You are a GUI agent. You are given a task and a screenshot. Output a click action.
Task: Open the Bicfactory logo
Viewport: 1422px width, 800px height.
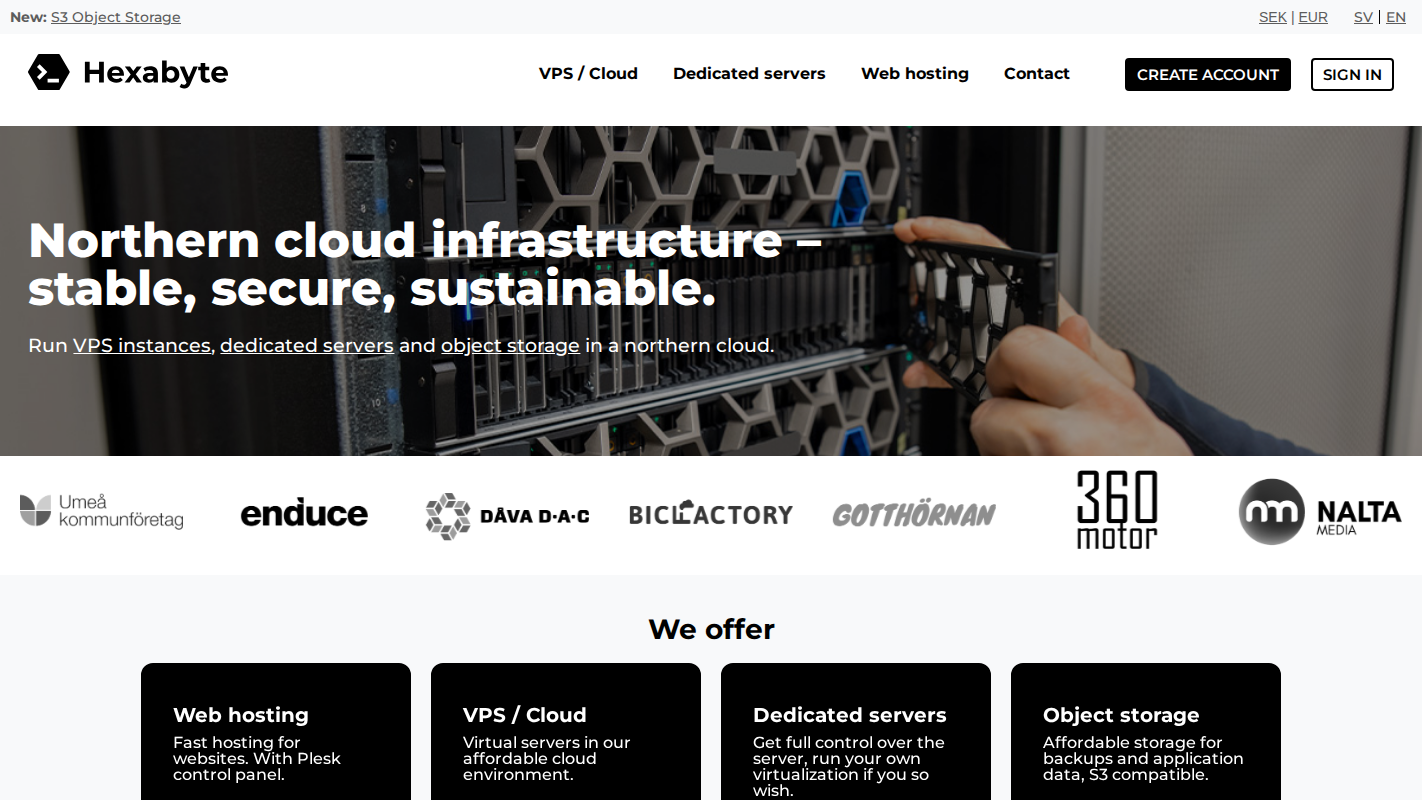(x=711, y=514)
